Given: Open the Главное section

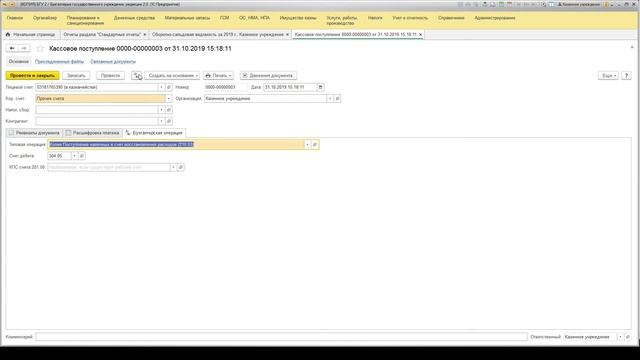Looking at the screenshot, I should tap(15, 18).
